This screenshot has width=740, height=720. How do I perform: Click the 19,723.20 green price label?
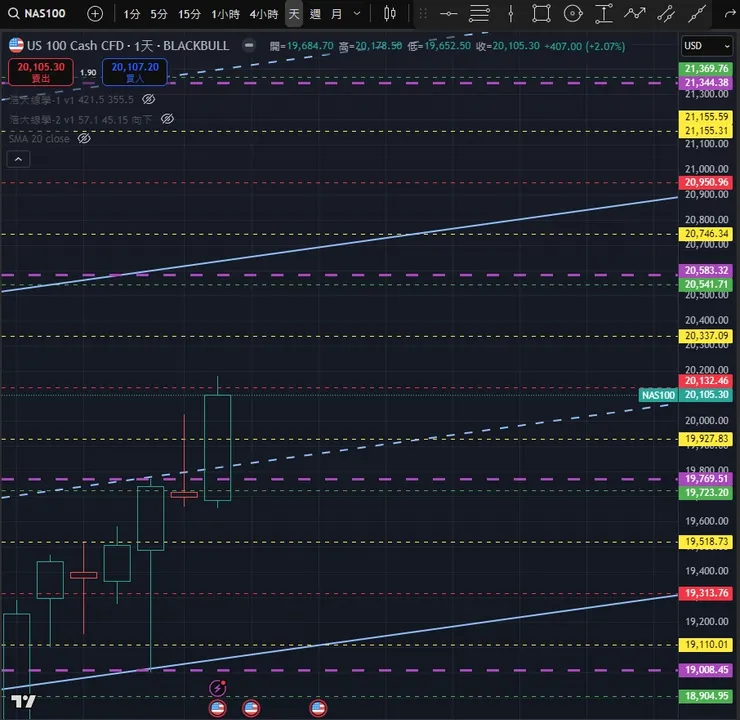click(x=706, y=493)
